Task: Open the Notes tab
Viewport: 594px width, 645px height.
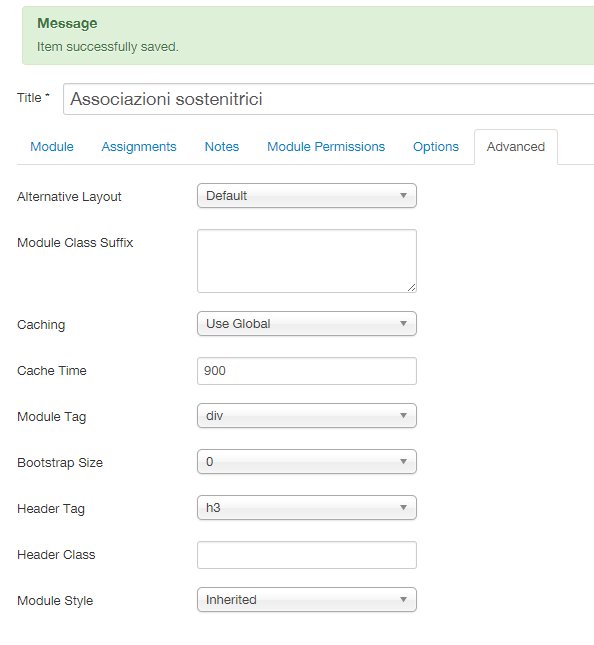Action: pos(222,147)
